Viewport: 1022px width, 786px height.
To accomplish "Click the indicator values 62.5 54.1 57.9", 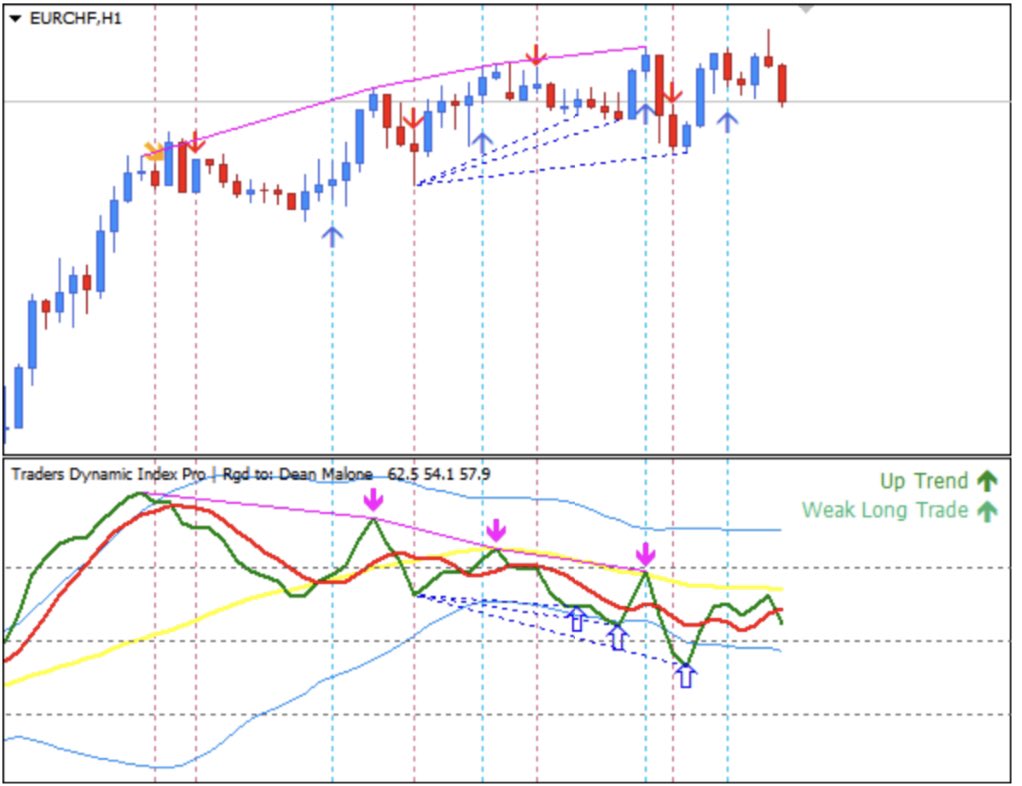I will click(x=439, y=474).
